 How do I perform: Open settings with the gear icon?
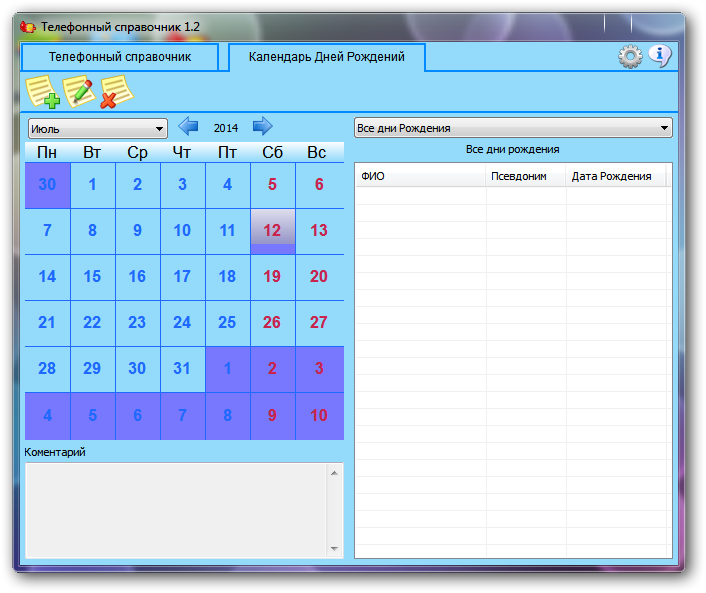click(630, 57)
